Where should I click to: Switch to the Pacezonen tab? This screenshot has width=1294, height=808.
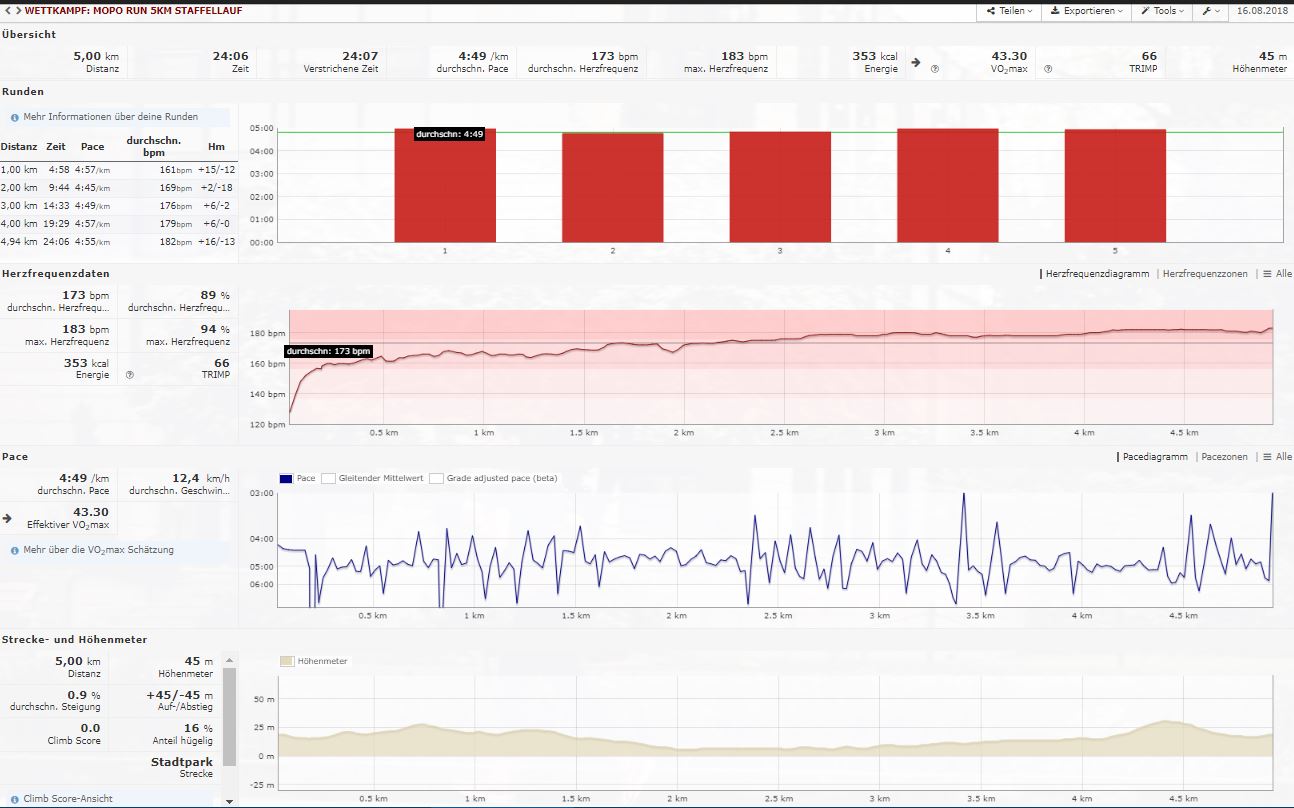1224,457
